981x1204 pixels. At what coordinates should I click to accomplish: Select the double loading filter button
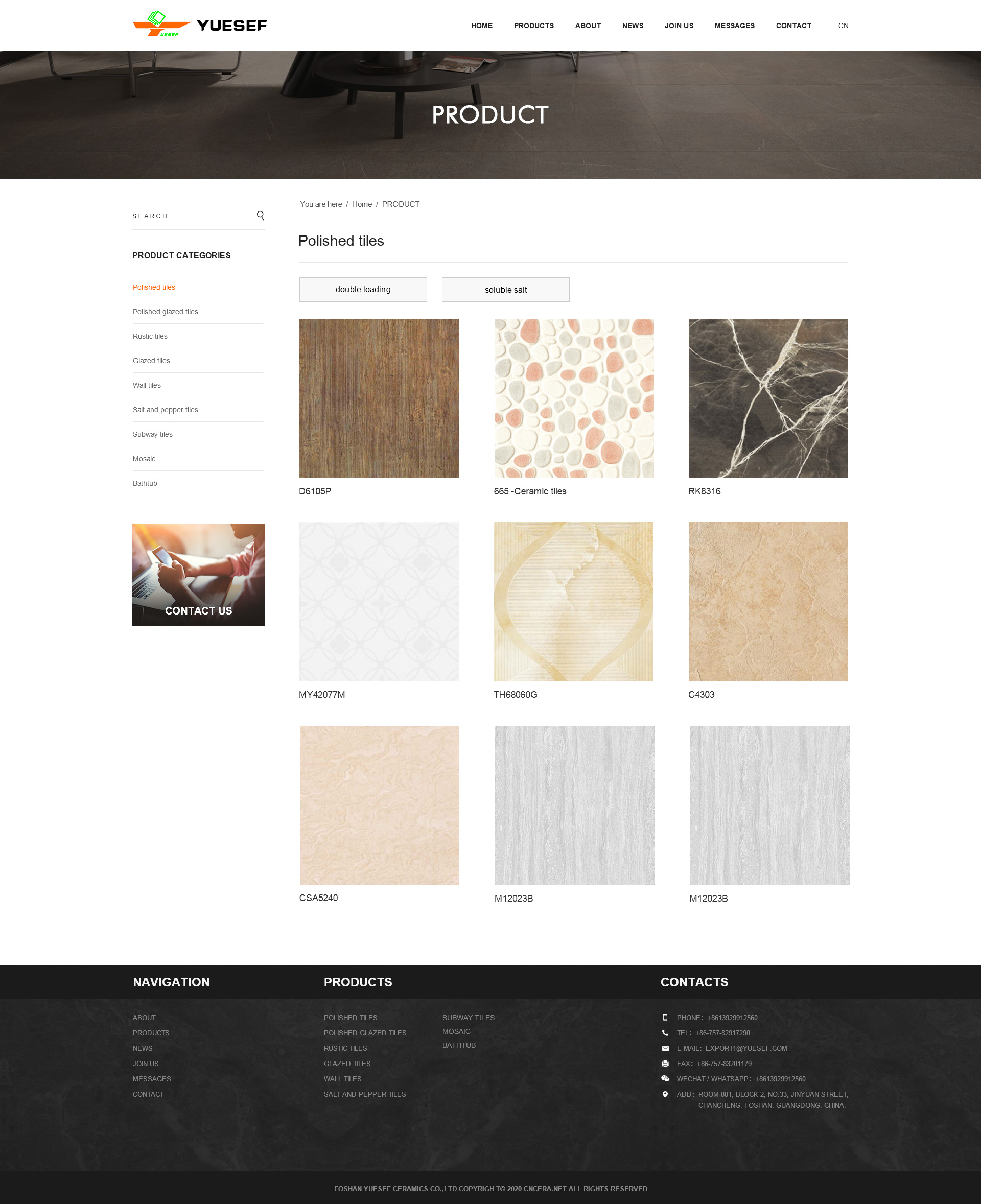(x=363, y=289)
